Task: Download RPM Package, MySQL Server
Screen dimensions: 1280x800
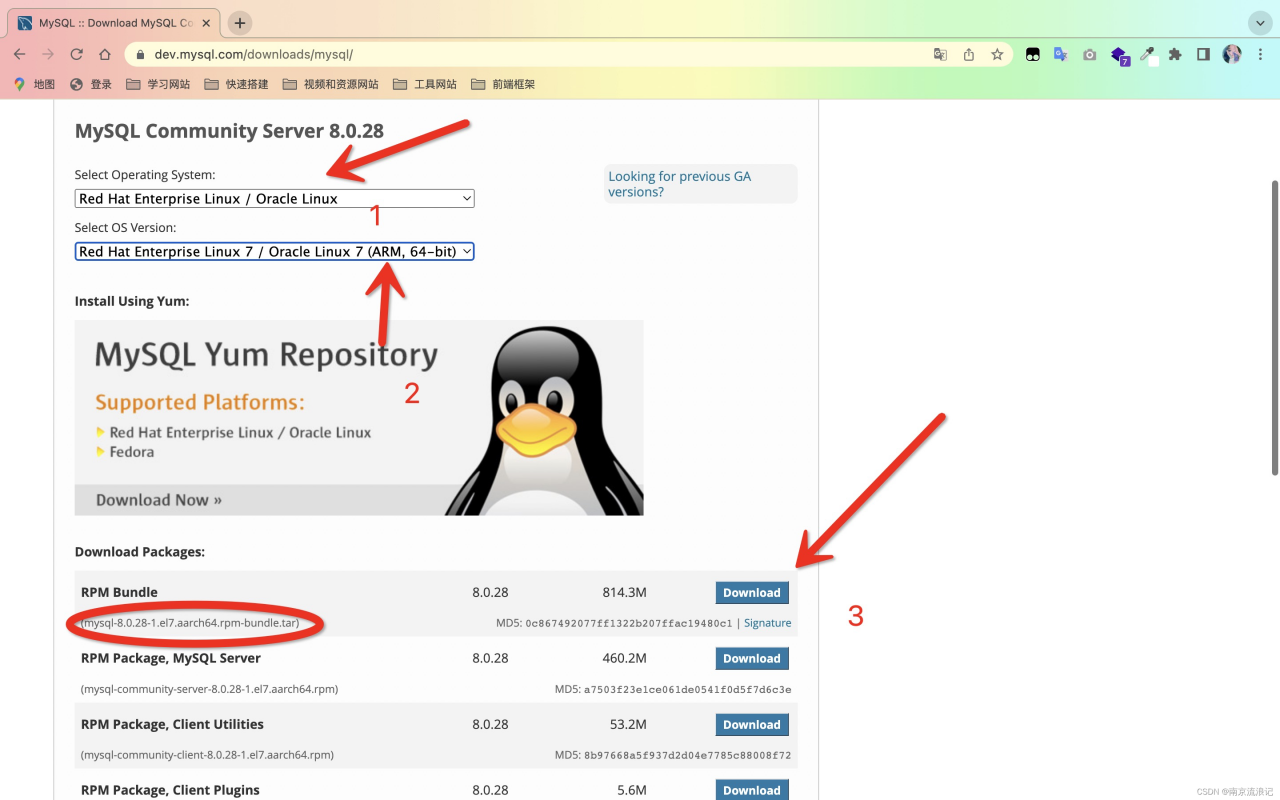Action: [752, 658]
